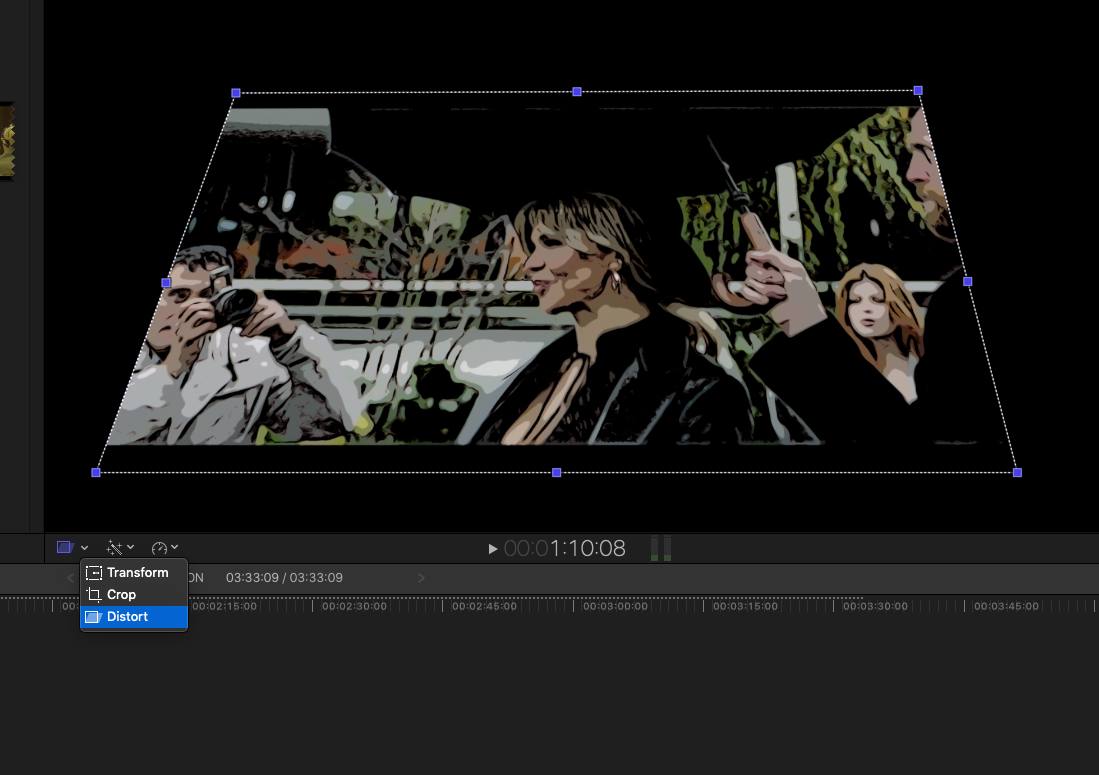Viewport: 1099px width, 775px height.
Task: Click ruler at 00:02:45:00 mark
Action: click(484, 606)
